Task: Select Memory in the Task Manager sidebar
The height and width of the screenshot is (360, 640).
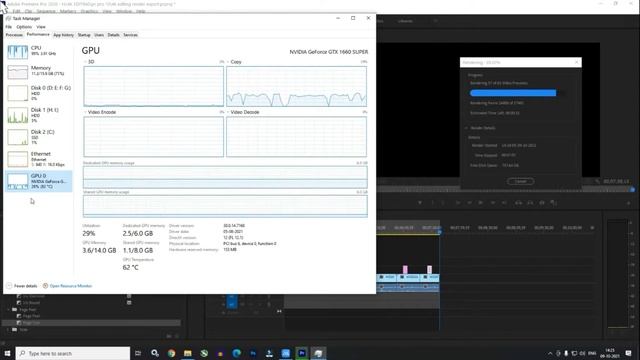Action: 39,71
